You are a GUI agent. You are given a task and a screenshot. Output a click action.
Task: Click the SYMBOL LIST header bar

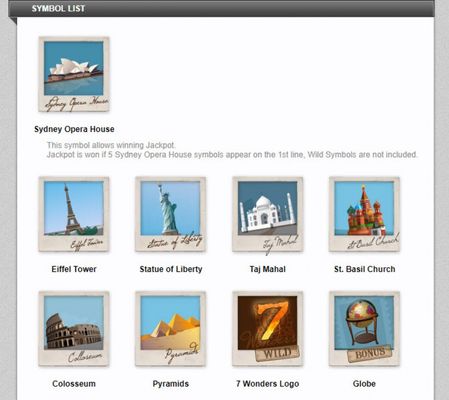coord(221,8)
